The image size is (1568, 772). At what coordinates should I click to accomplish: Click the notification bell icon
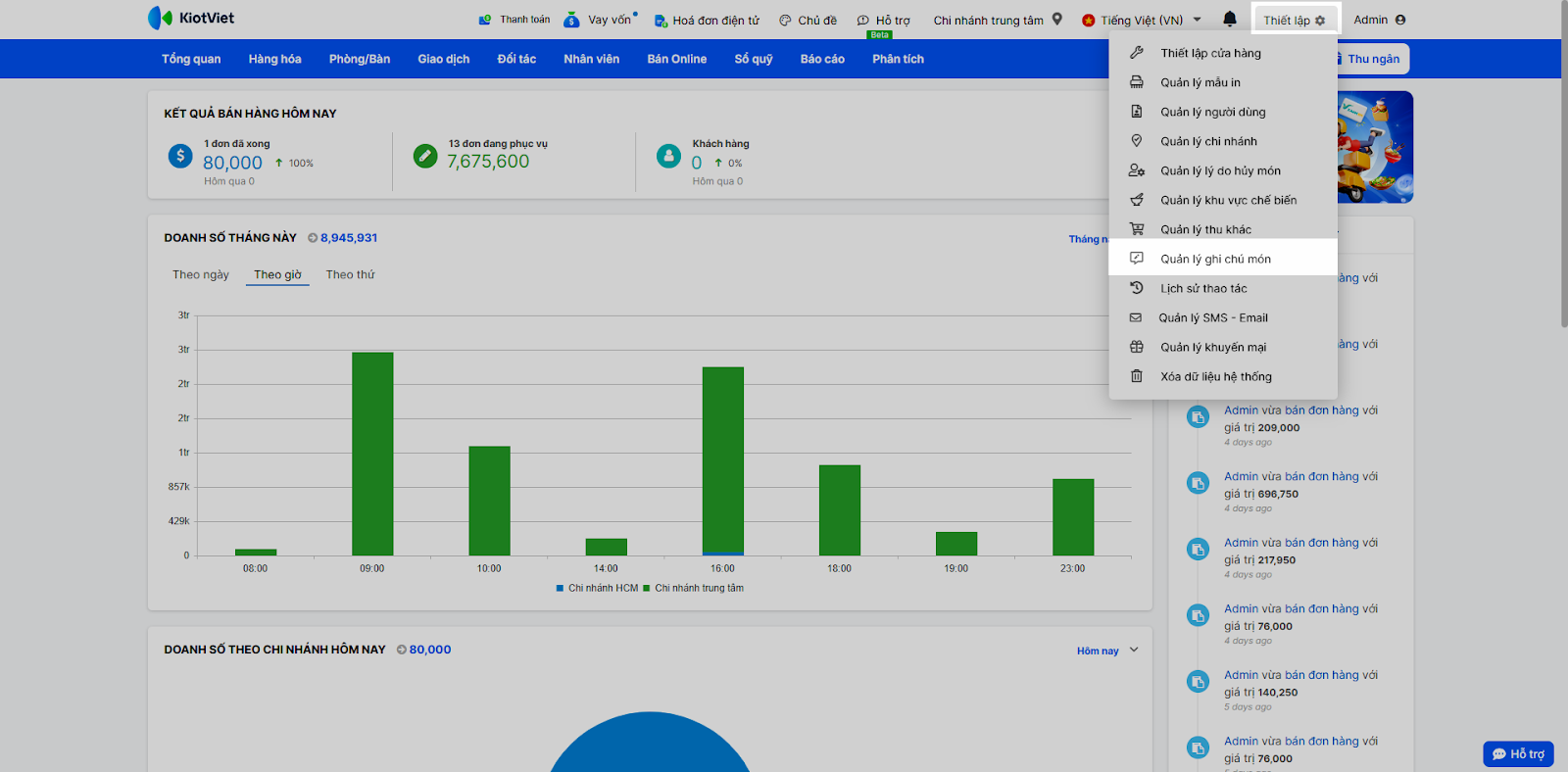pos(1230,20)
